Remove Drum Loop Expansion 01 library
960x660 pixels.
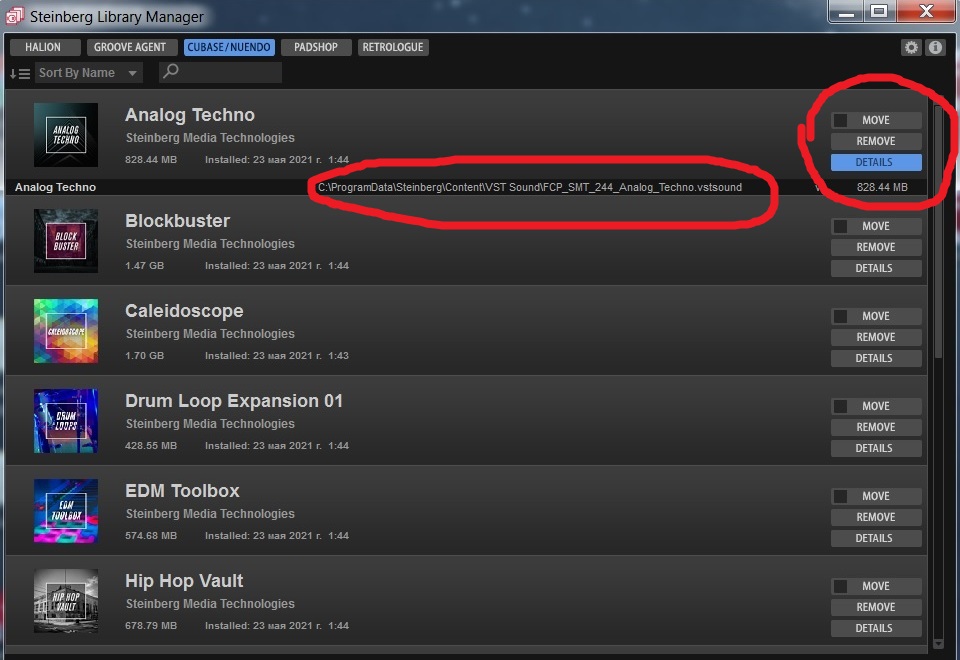coord(876,427)
